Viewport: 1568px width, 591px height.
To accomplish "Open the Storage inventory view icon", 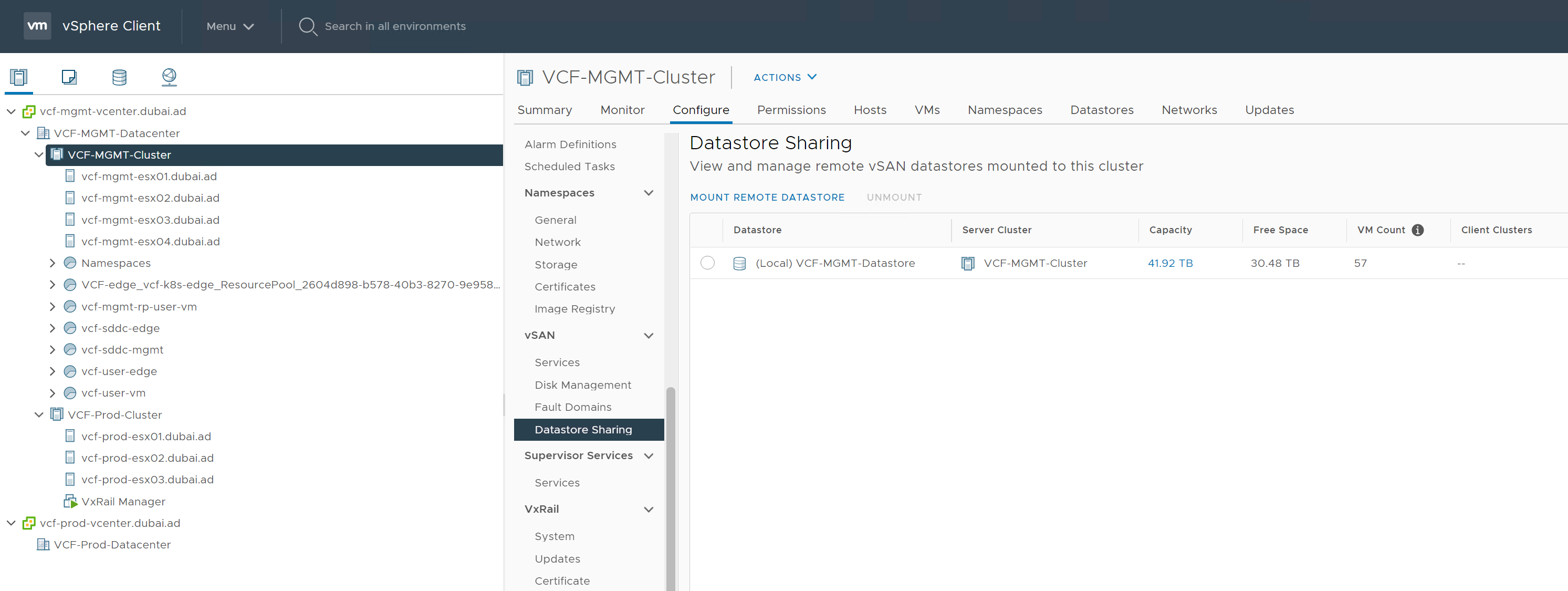I will coord(119,77).
